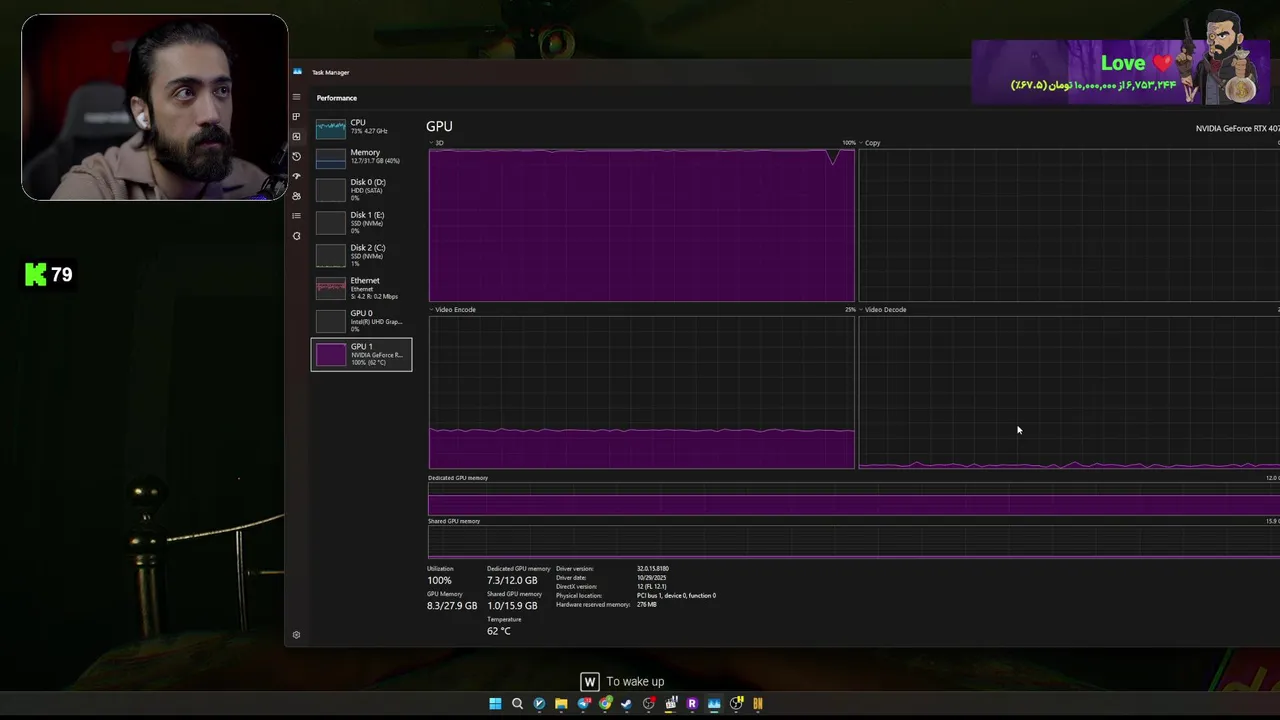
Task: Open OBS with red badge on taskbar
Action: point(649,704)
